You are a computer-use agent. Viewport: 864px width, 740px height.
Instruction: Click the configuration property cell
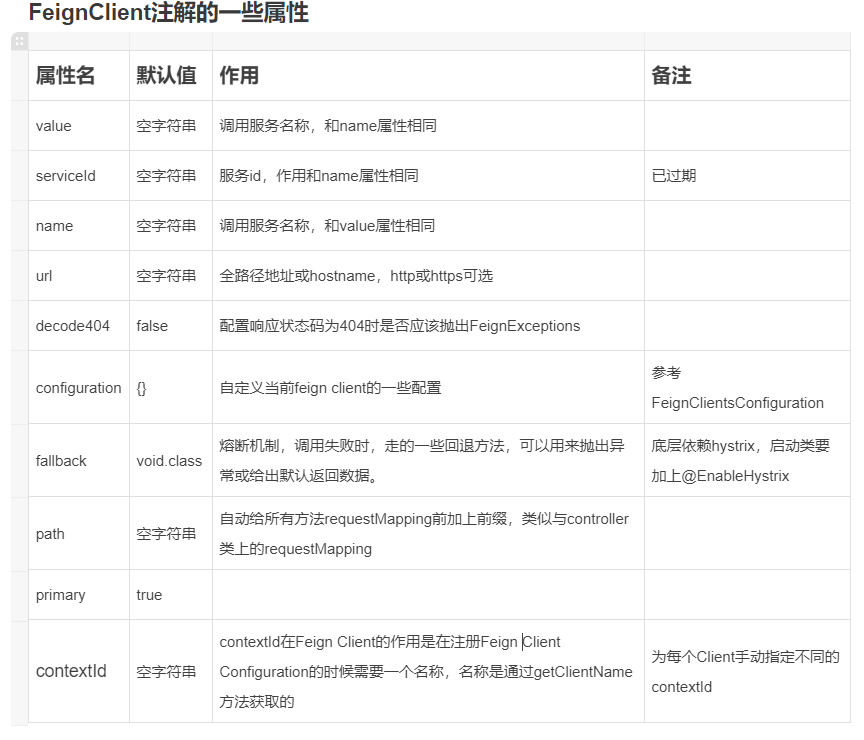[78, 388]
